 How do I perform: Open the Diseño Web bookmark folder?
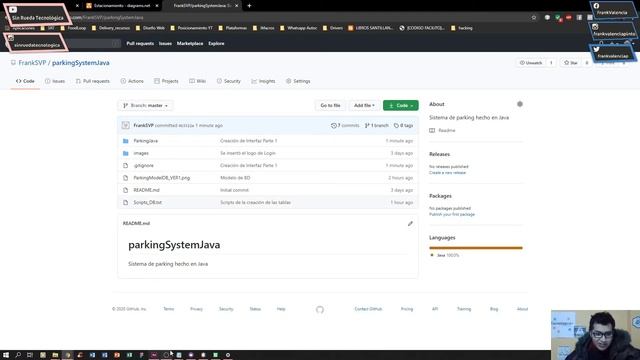point(150,28)
